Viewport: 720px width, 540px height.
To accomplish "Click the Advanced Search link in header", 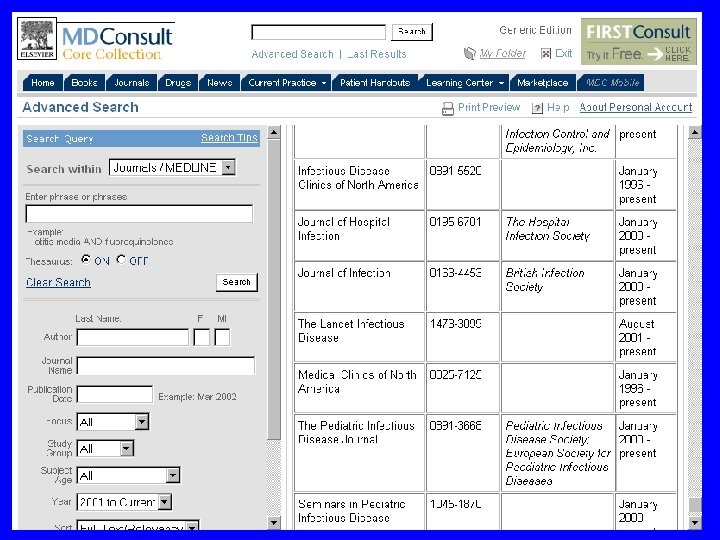I will pos(292,54).
